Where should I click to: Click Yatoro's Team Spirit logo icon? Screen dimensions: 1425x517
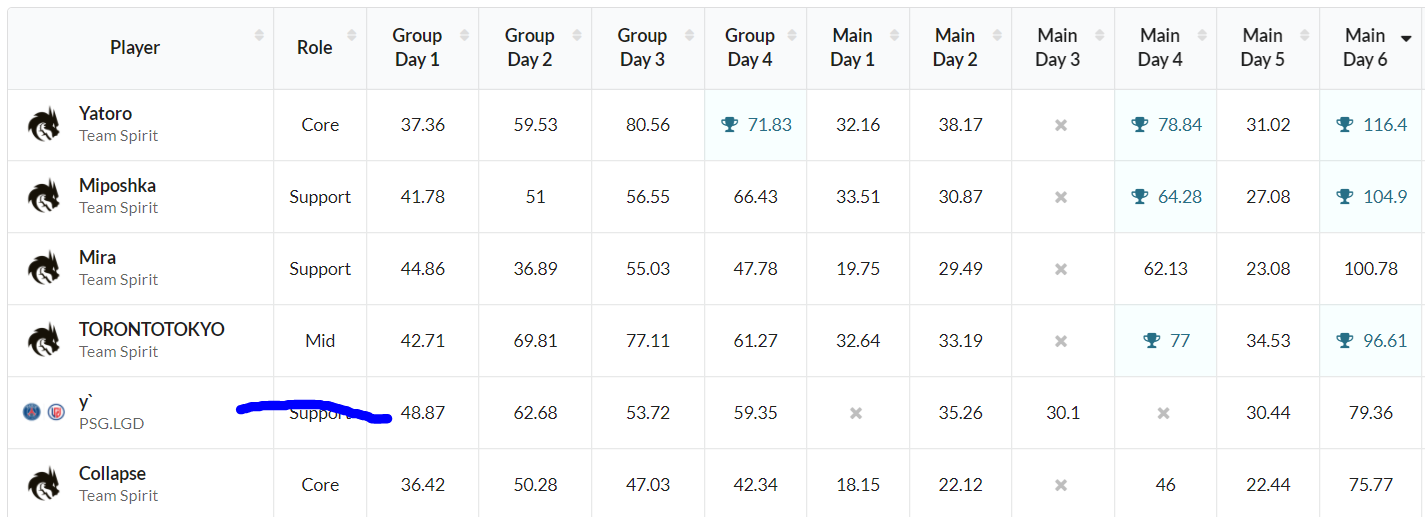point(44,125)
